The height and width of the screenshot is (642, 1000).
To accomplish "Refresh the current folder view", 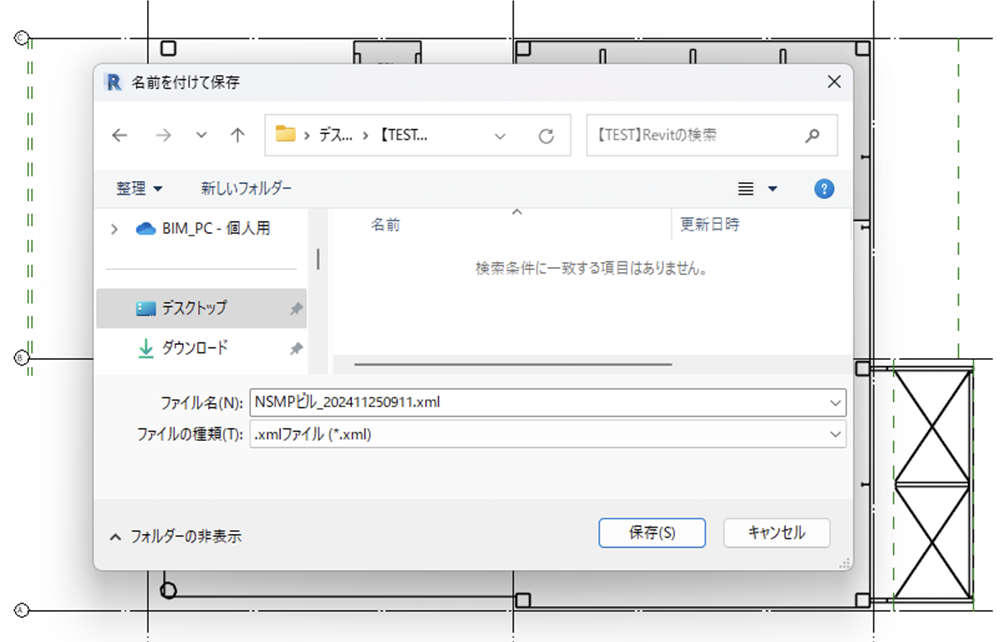I will [x=546, y=136].
